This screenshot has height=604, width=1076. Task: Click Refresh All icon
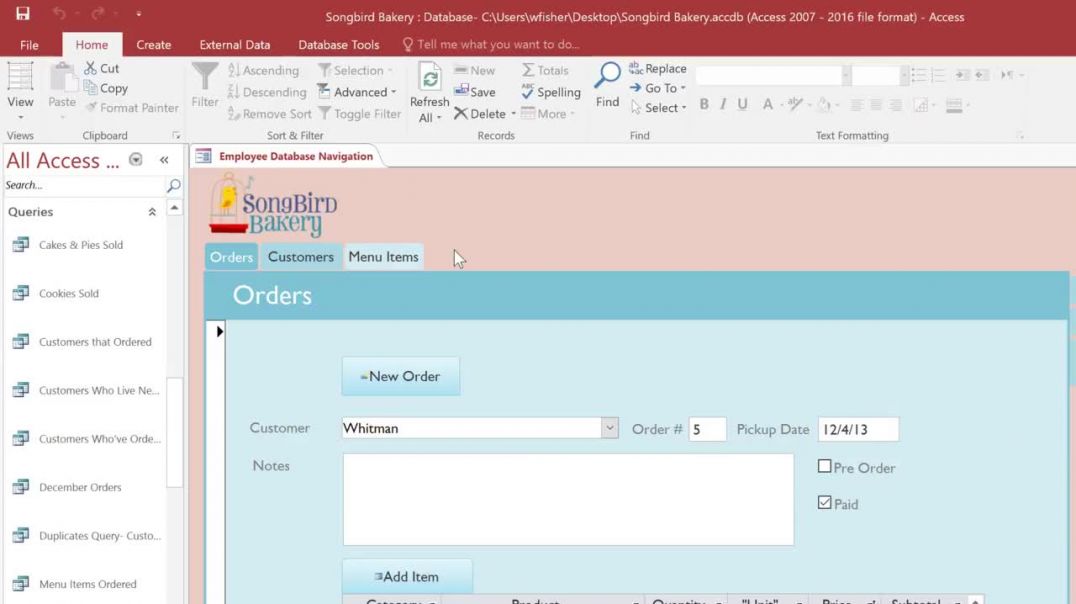point(430,78)
